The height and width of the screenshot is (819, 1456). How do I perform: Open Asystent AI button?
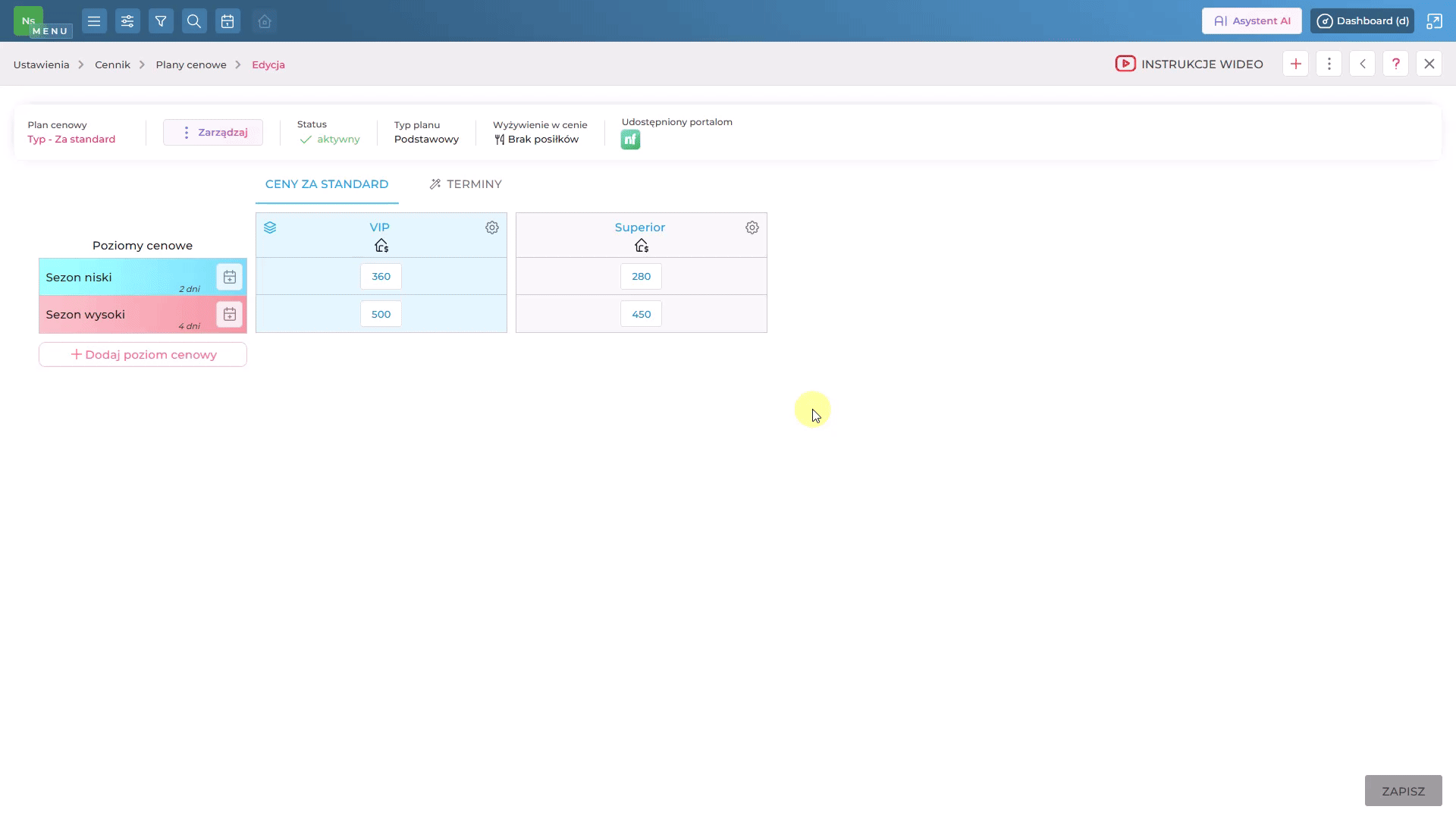(x=1252, y=21)
